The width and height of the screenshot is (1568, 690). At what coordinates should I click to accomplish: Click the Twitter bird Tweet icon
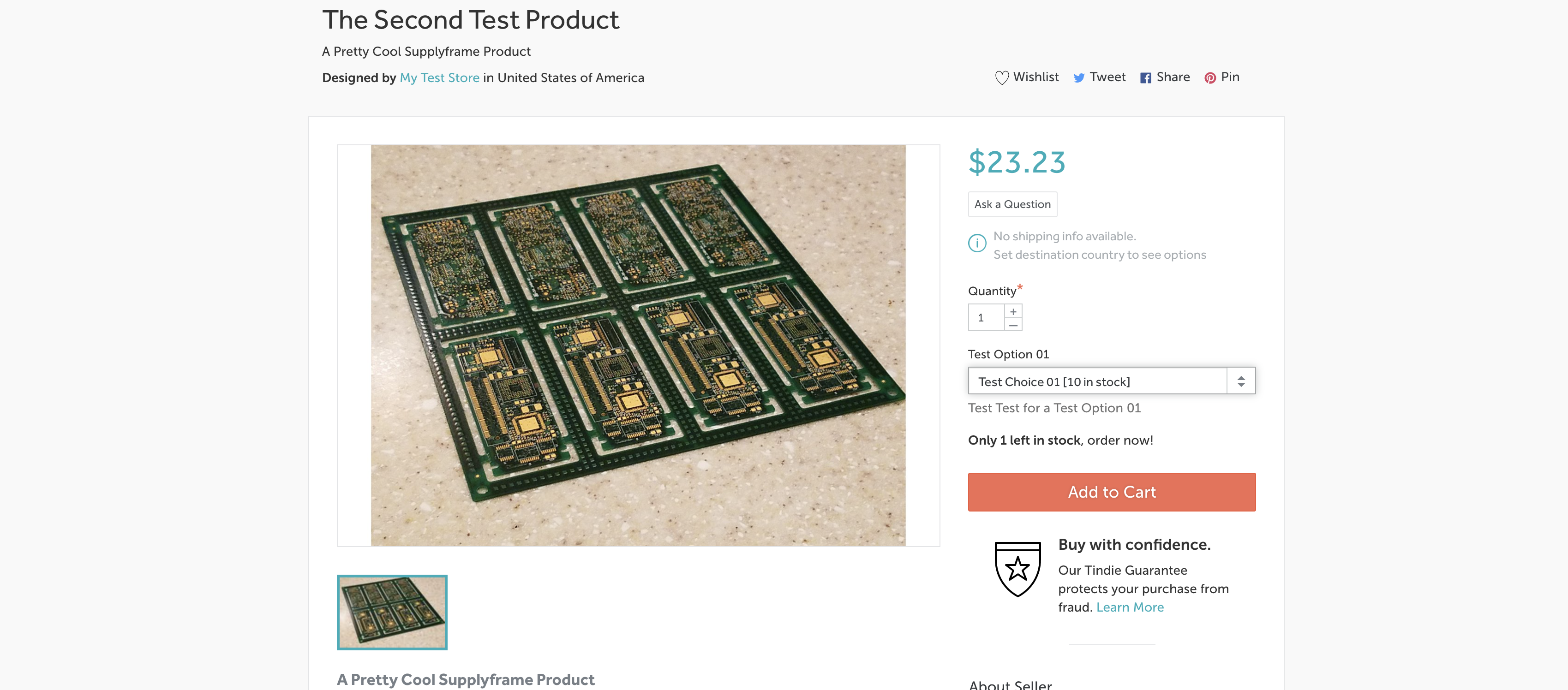[1078, 78]
